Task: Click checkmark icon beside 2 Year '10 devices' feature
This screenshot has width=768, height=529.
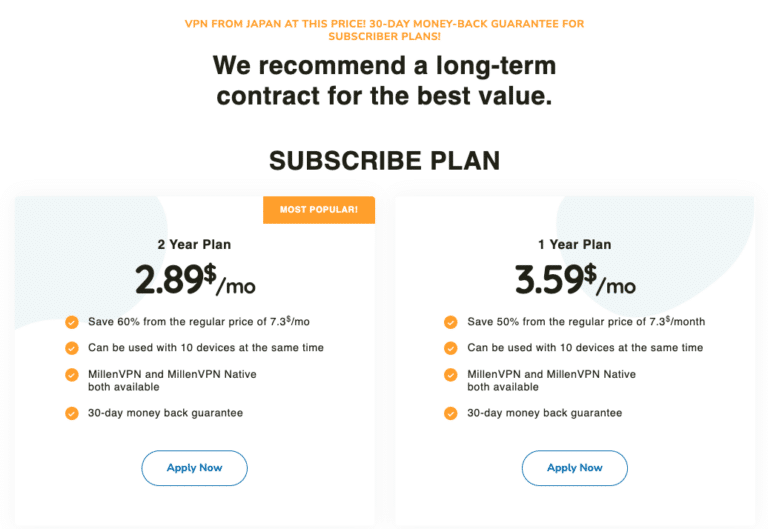Action: pos(72,348)
